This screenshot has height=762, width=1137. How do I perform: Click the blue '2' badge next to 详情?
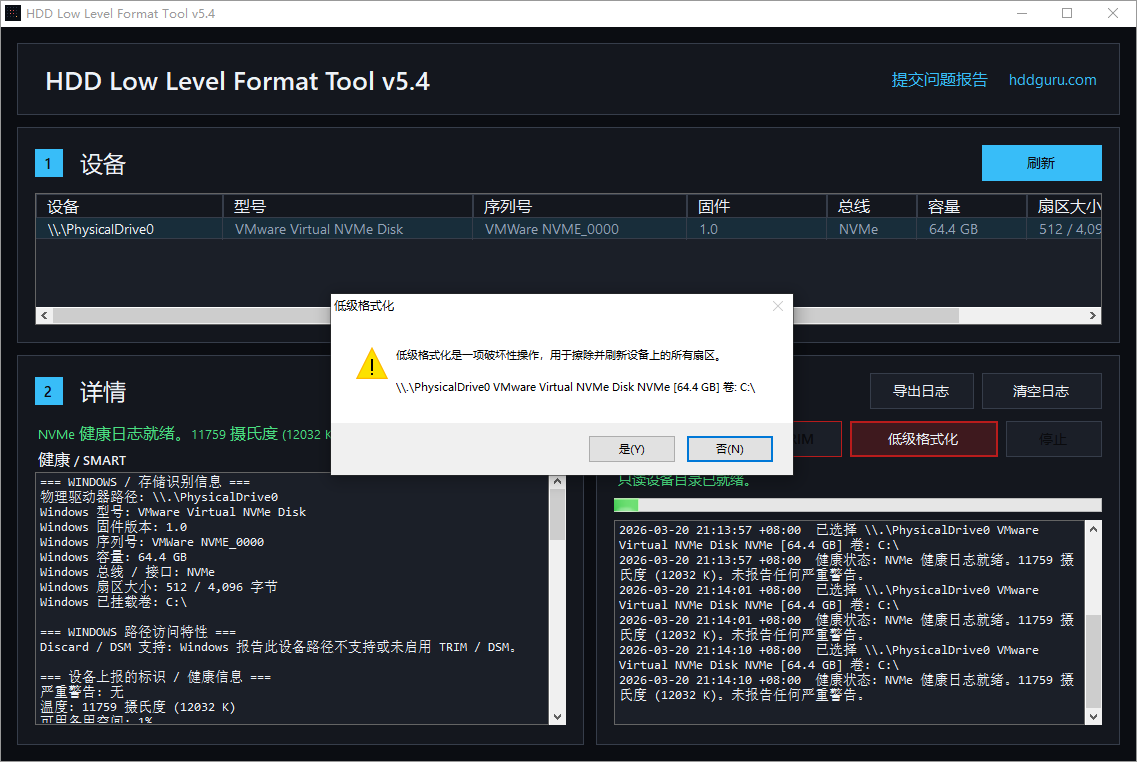click(49, 392)
